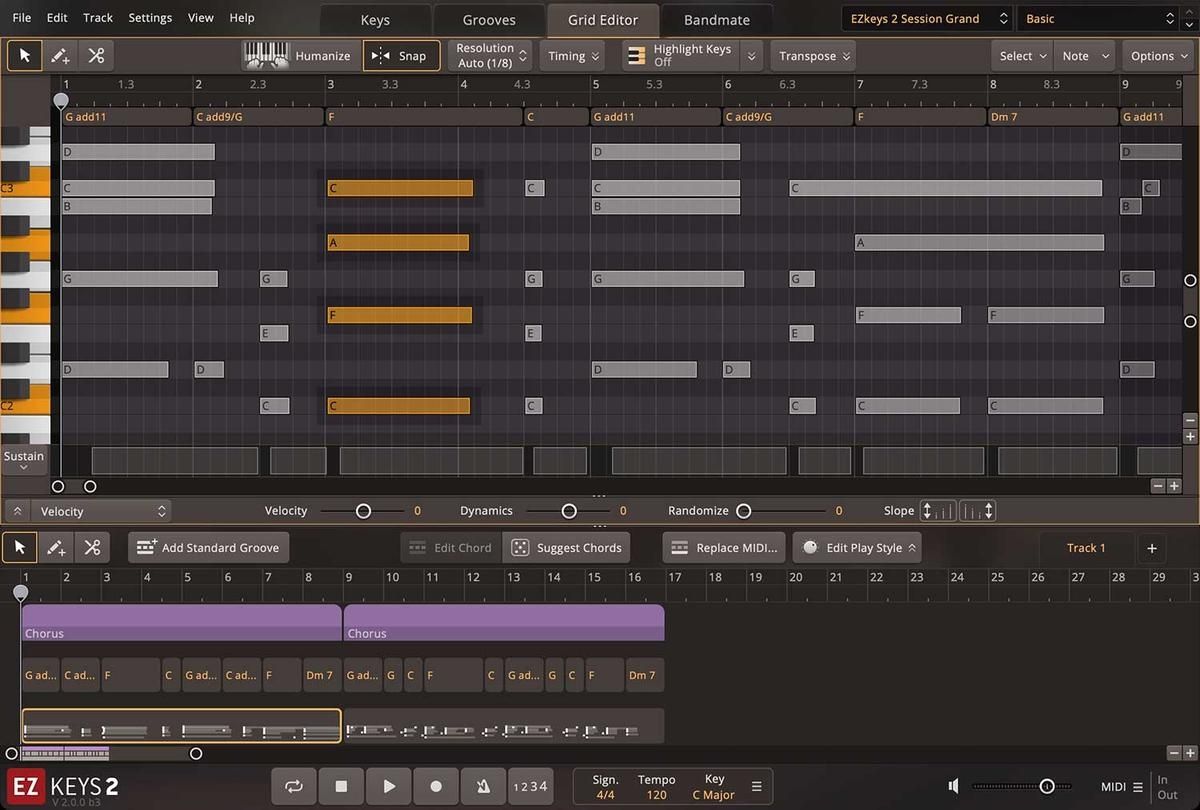Start playback with the play button

coord(389,787)
